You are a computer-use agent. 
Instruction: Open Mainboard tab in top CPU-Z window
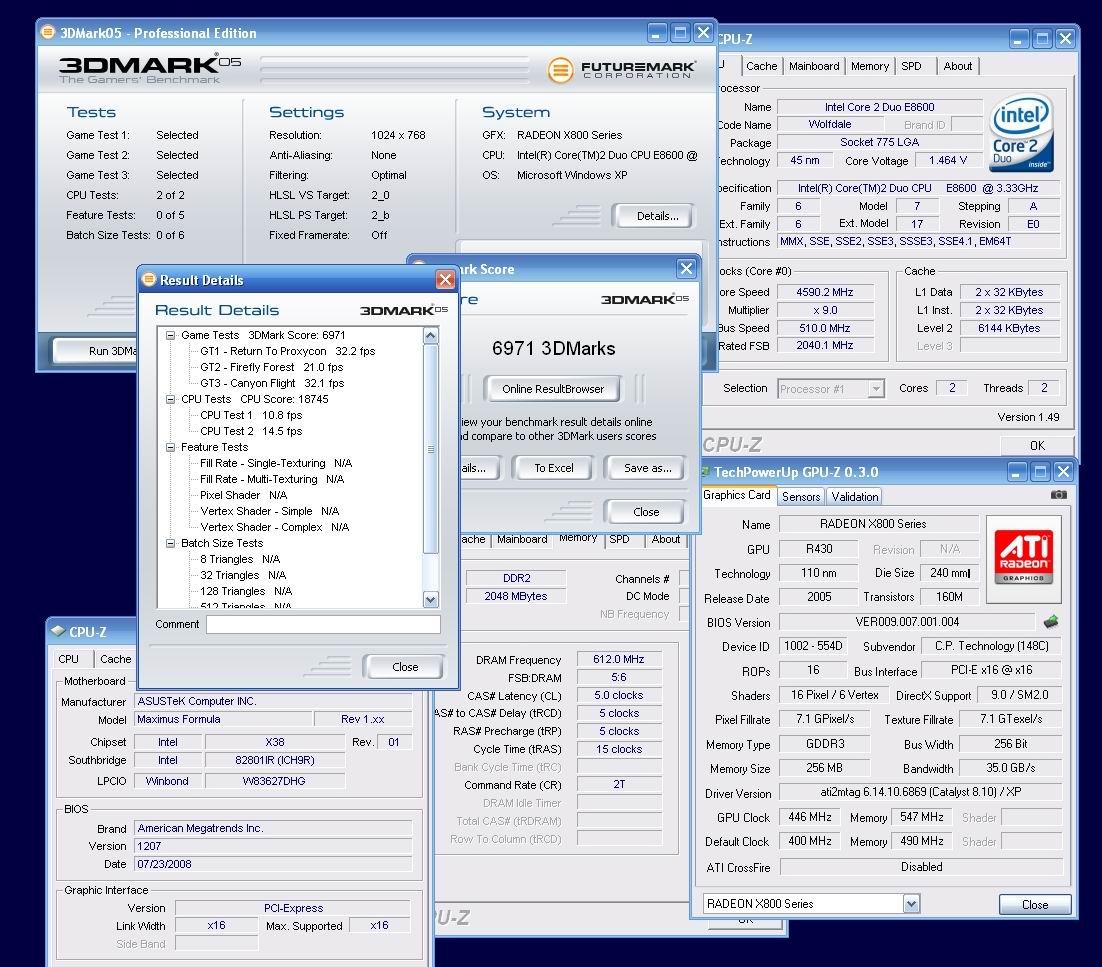(x=814, y=66)
